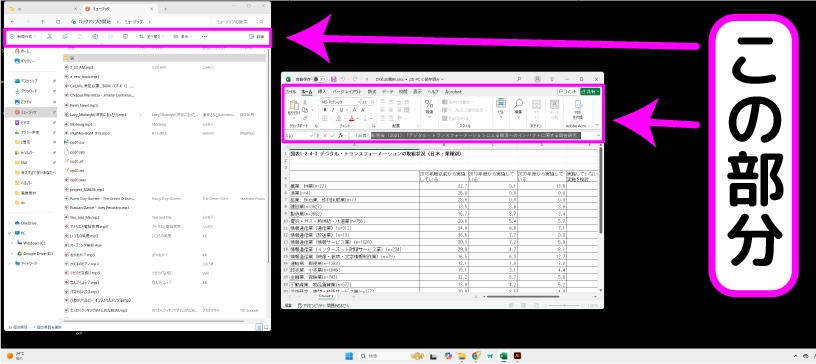Open the 並べ替え sort dropdown in Explorer
This screenshot has height=364, width=816.
click(x=152, y=36)
